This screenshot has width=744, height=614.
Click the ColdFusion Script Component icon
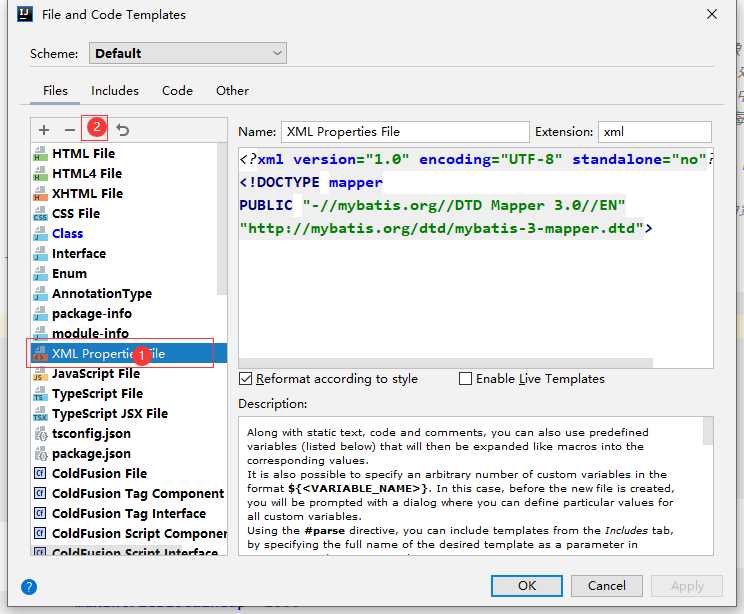point(40,533)
